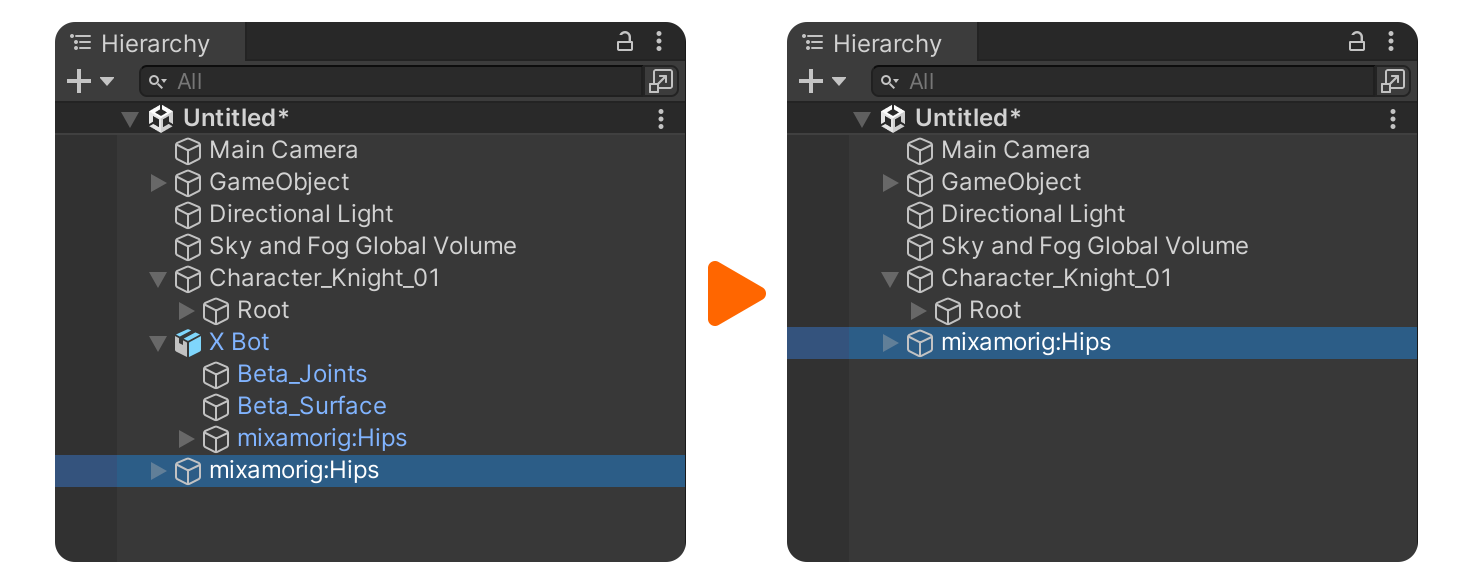Click cube icon of Directional Light, left panel
Image resolution: width=1473 pixels, height=585 pixels.
point(188,215)
